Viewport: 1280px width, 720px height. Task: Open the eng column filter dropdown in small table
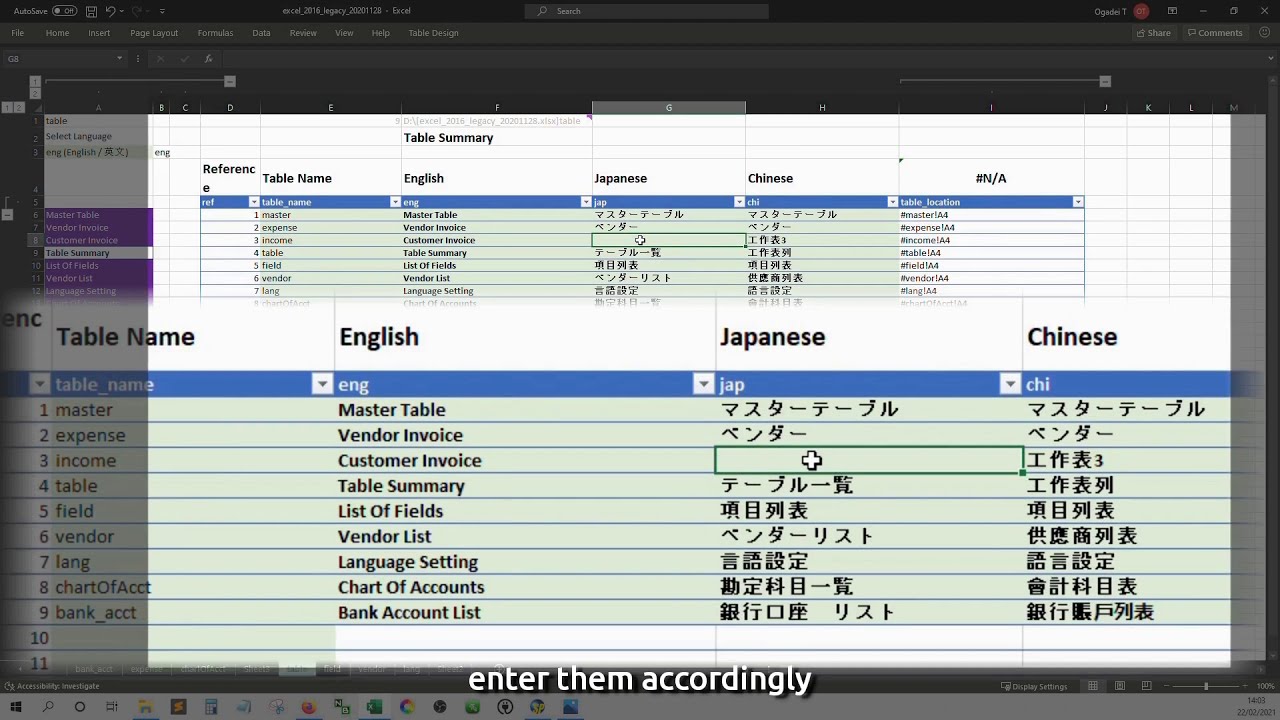pos(586,202)
